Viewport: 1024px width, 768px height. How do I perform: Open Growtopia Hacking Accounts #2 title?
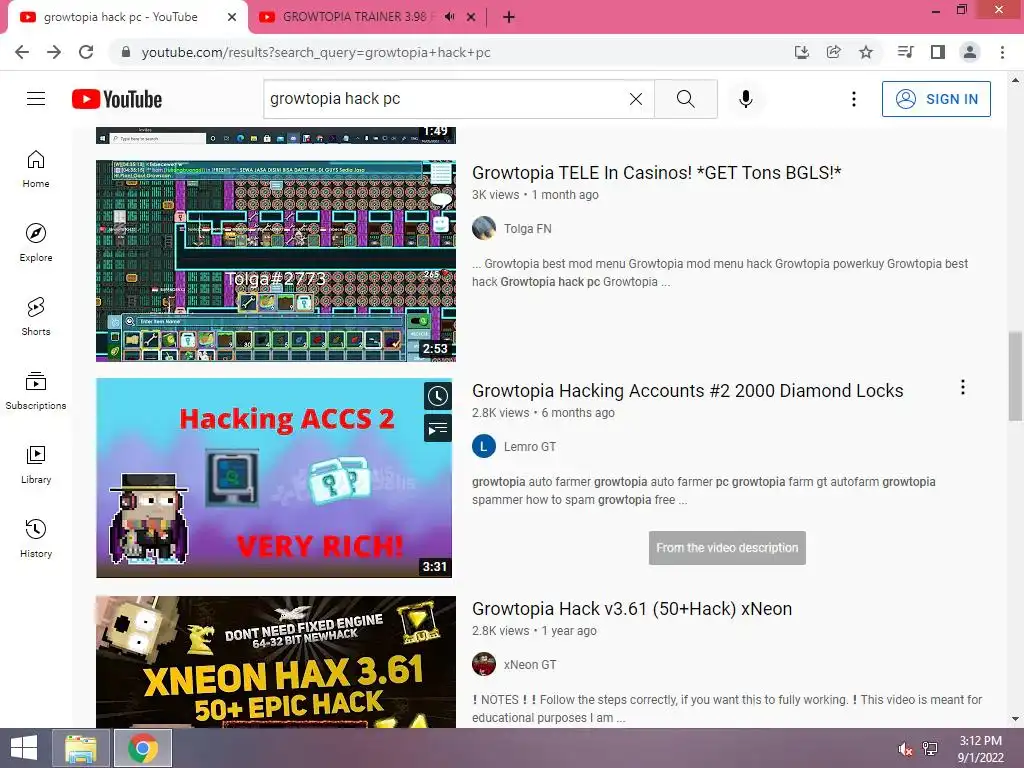pyautogui.click(x=688, y=391)
